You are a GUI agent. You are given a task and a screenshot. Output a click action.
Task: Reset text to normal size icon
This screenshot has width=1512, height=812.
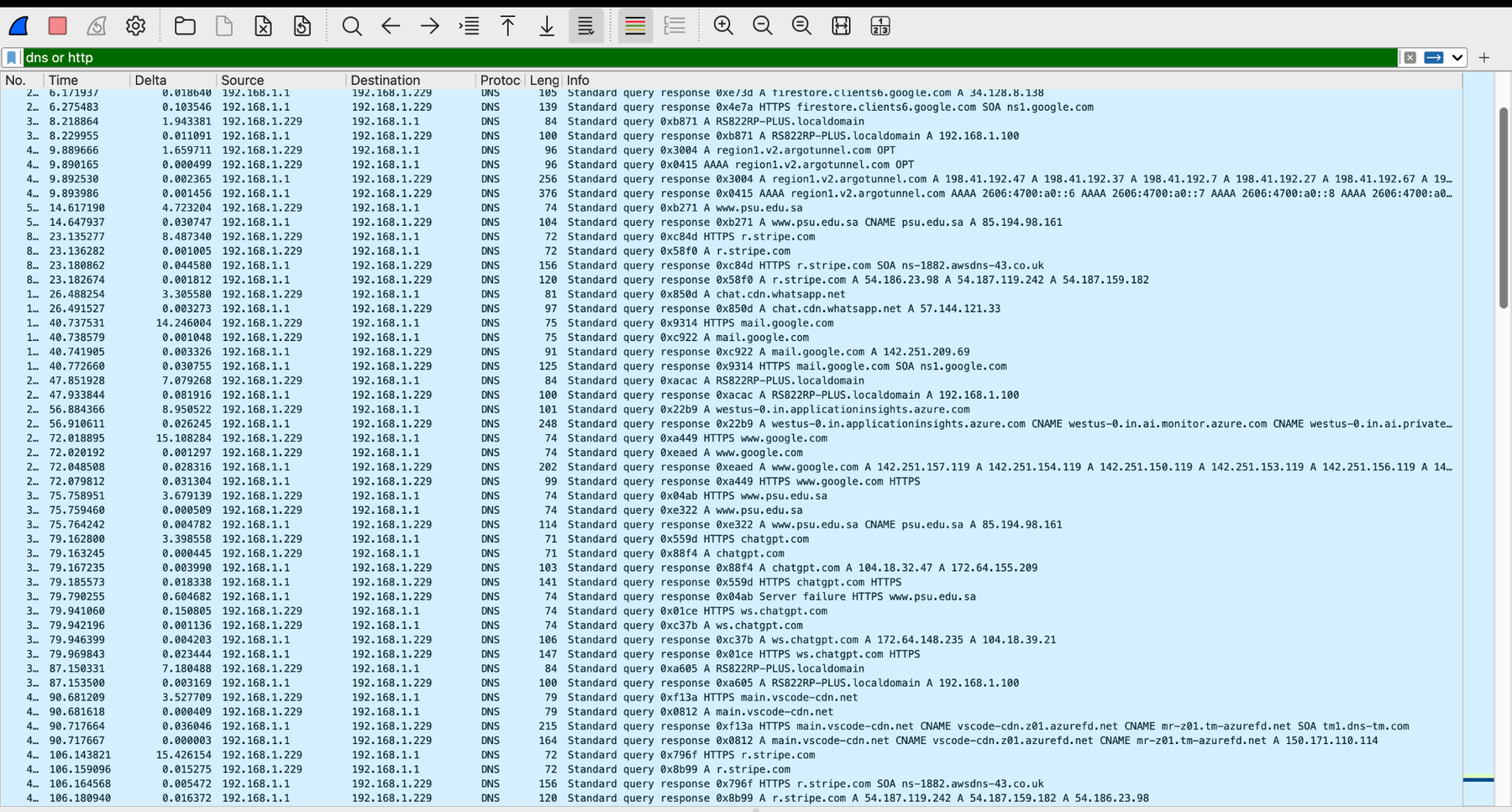coord(801,26)
